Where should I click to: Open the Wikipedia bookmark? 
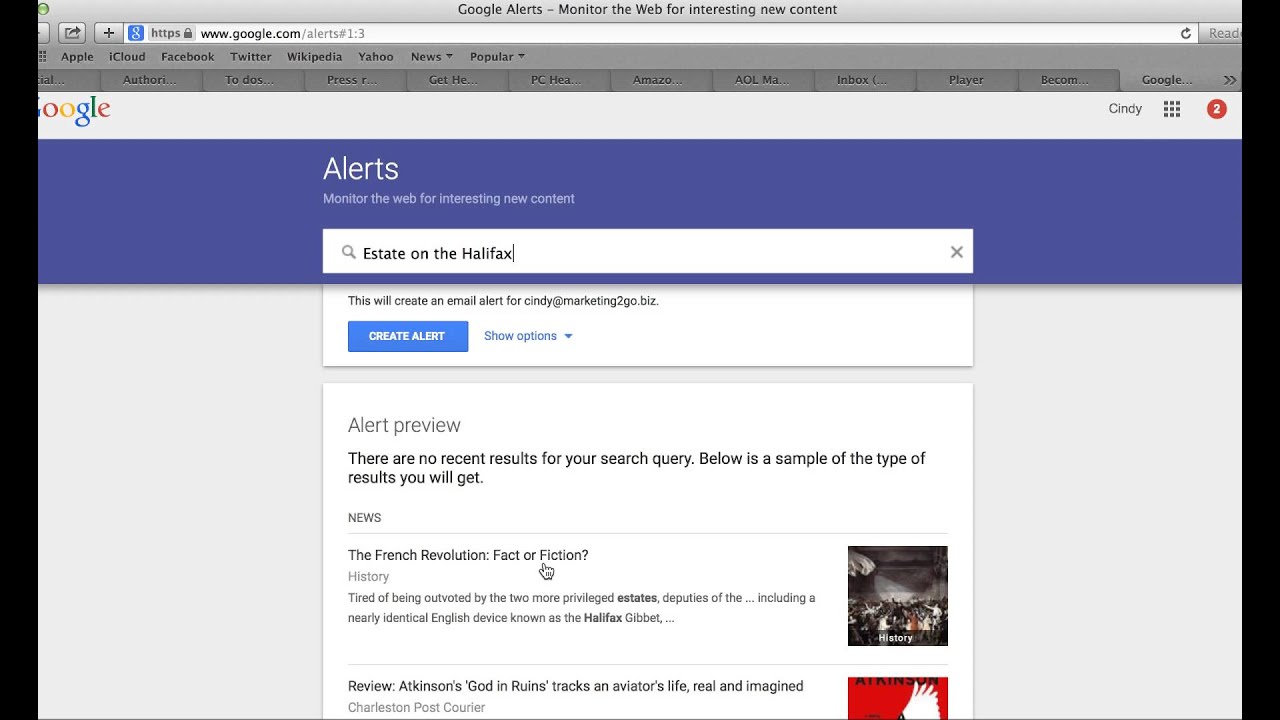314,57
